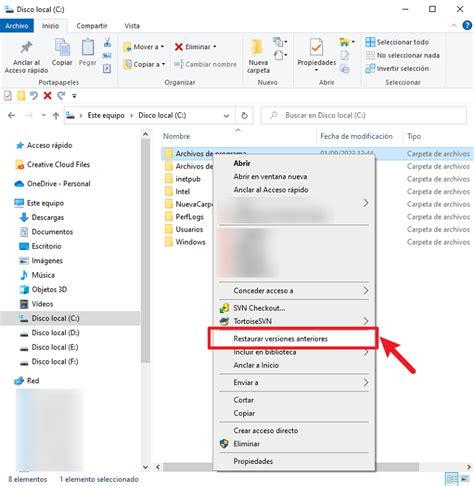Screen dimensions: 474x486
Task: Click the undo arrow in quick access toolbar
Action: (34, 96)
